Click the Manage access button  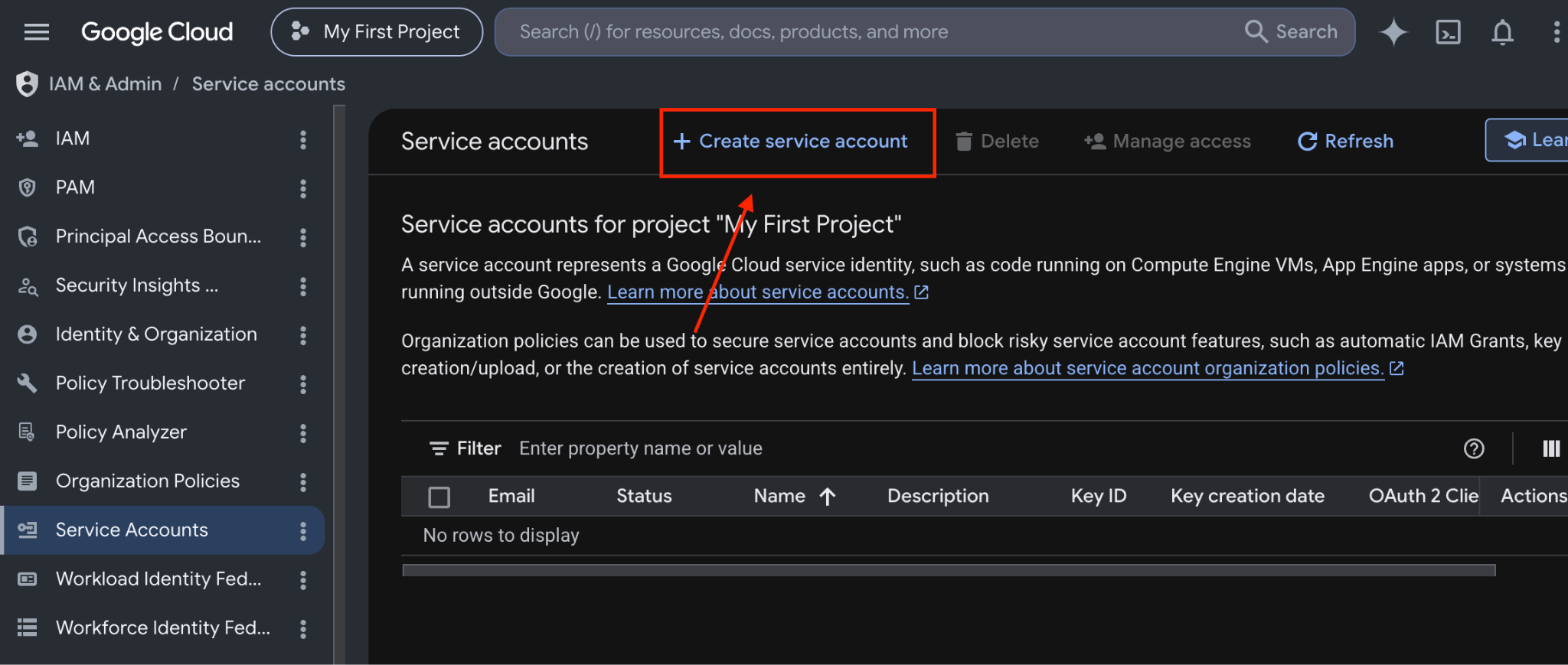pyautogui.click(x=1167, y=142)
